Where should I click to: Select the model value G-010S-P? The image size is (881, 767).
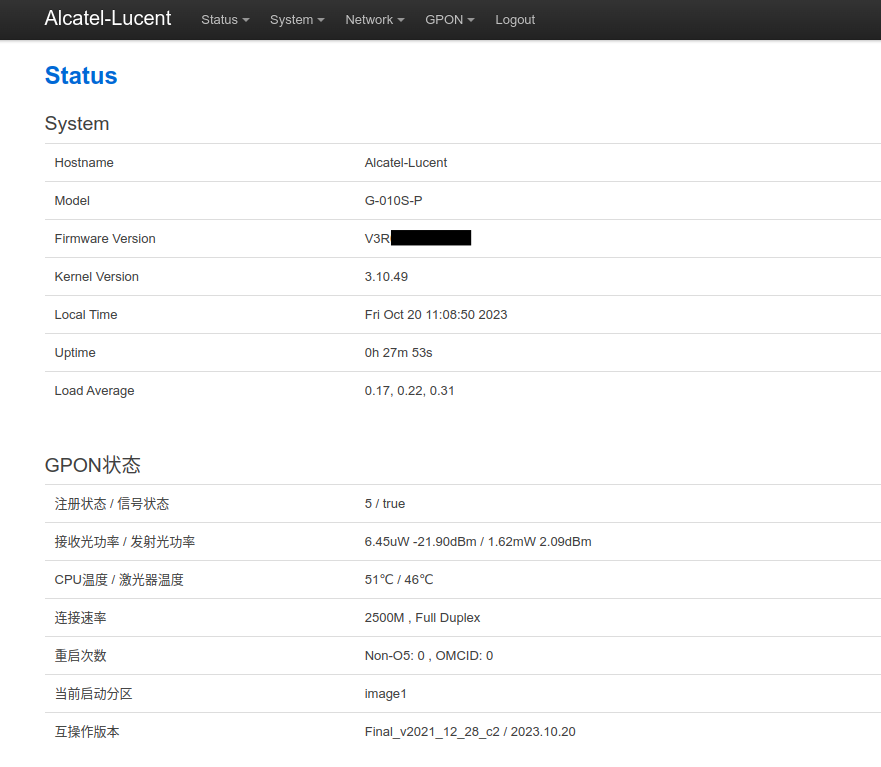pos(393,201)
